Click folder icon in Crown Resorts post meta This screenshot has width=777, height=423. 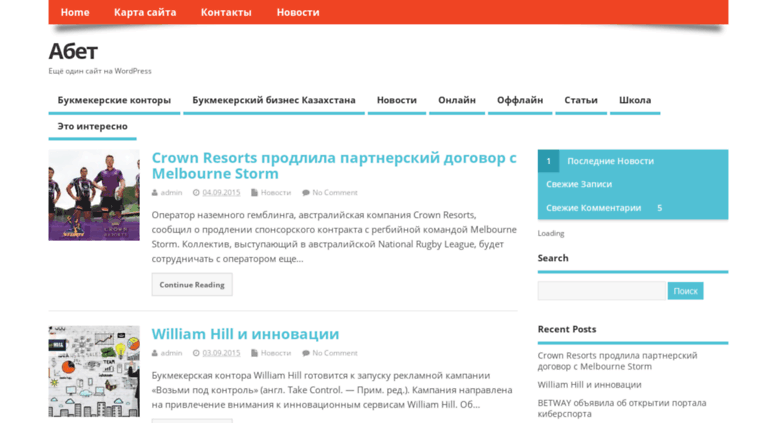(x=254, y=193)
